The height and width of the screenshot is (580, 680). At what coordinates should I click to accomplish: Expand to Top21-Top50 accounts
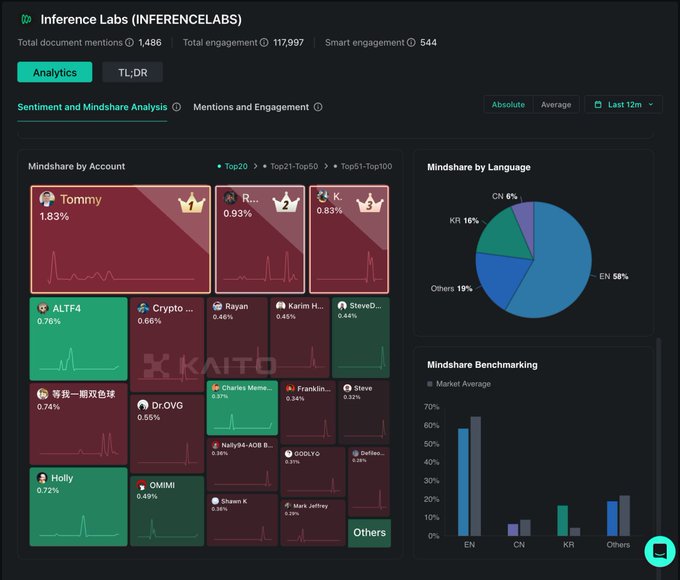(x=292, y=167)
